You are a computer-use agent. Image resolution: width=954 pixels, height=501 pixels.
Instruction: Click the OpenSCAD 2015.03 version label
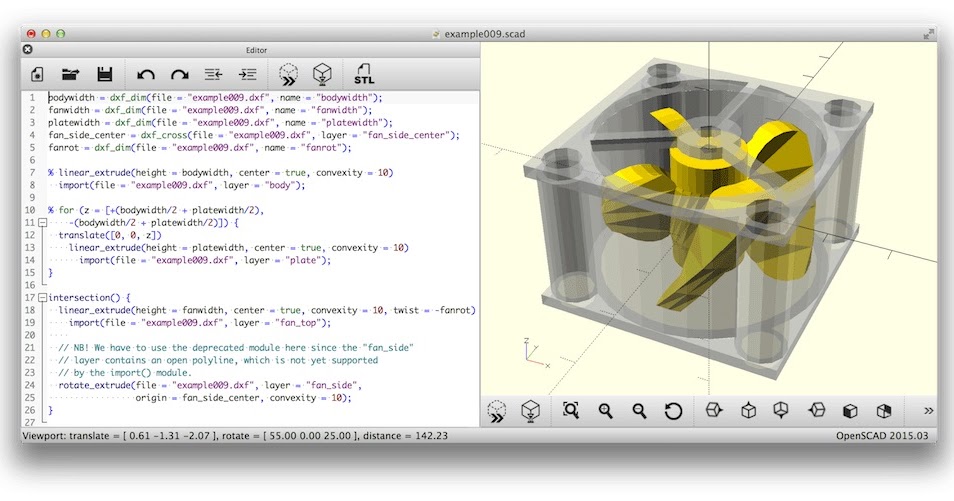[x=882, y=436]
